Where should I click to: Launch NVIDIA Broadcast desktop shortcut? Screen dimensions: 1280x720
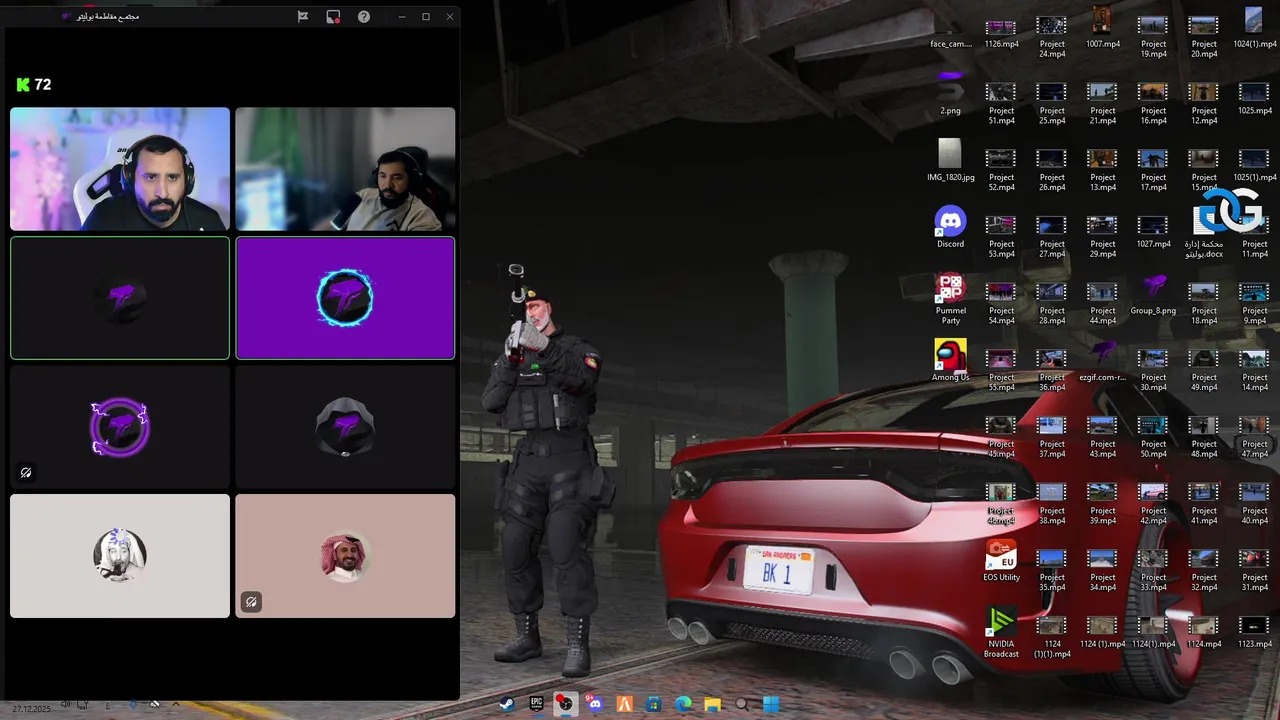coord(1001,632)
